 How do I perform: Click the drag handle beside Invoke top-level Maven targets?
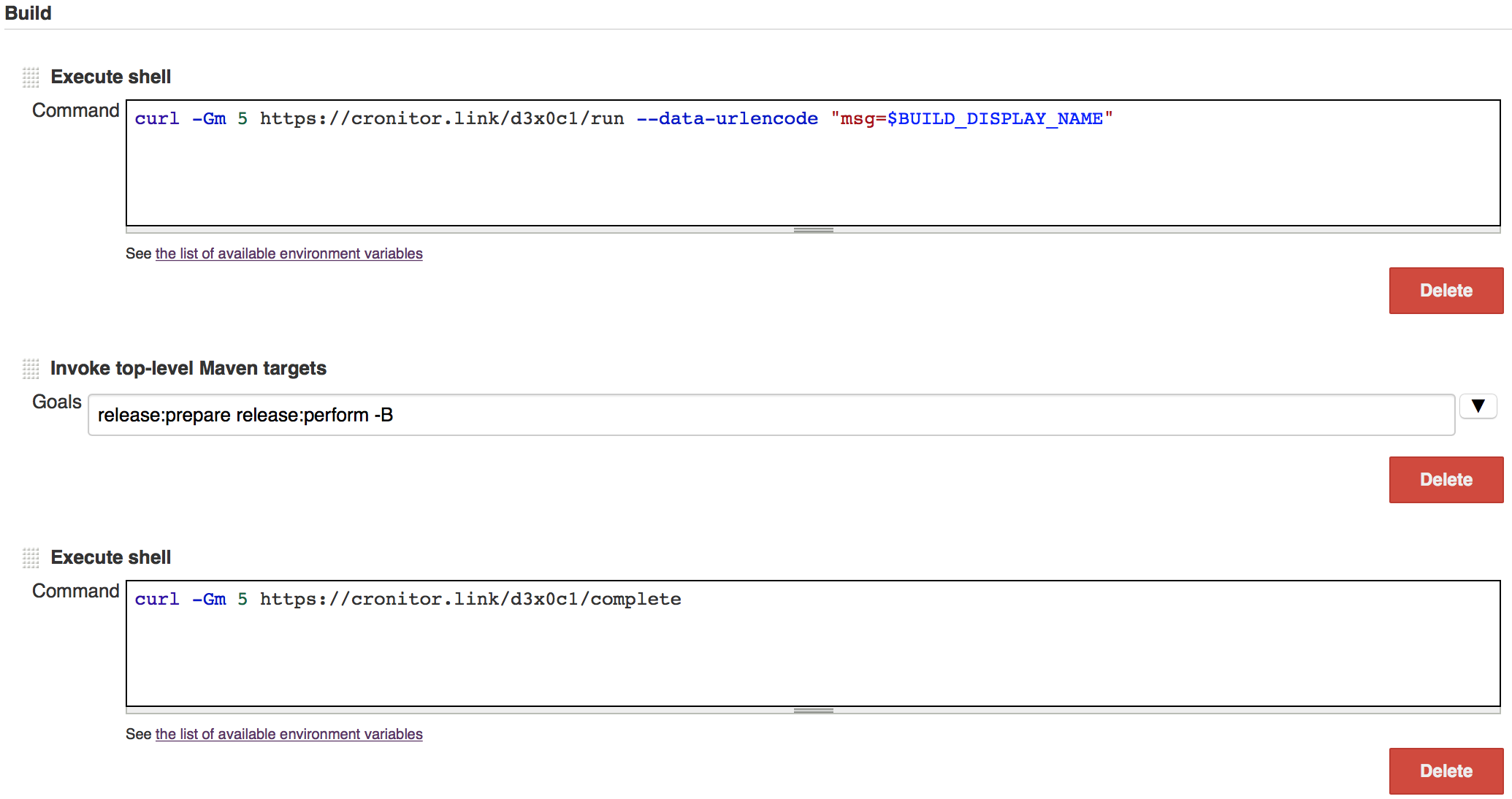coord(31,369)
